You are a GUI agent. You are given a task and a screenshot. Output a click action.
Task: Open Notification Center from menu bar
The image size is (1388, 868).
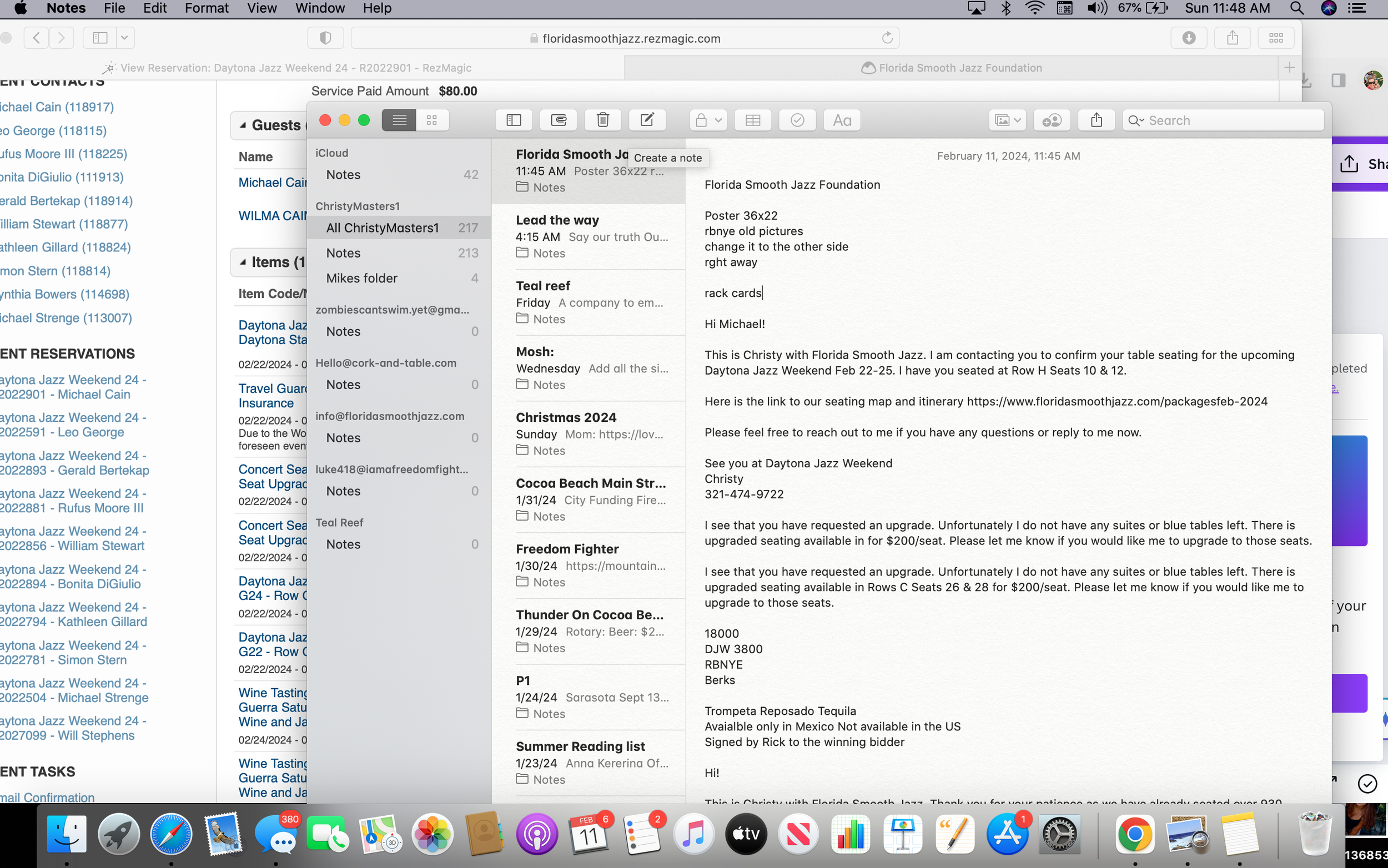point(1357,8)
